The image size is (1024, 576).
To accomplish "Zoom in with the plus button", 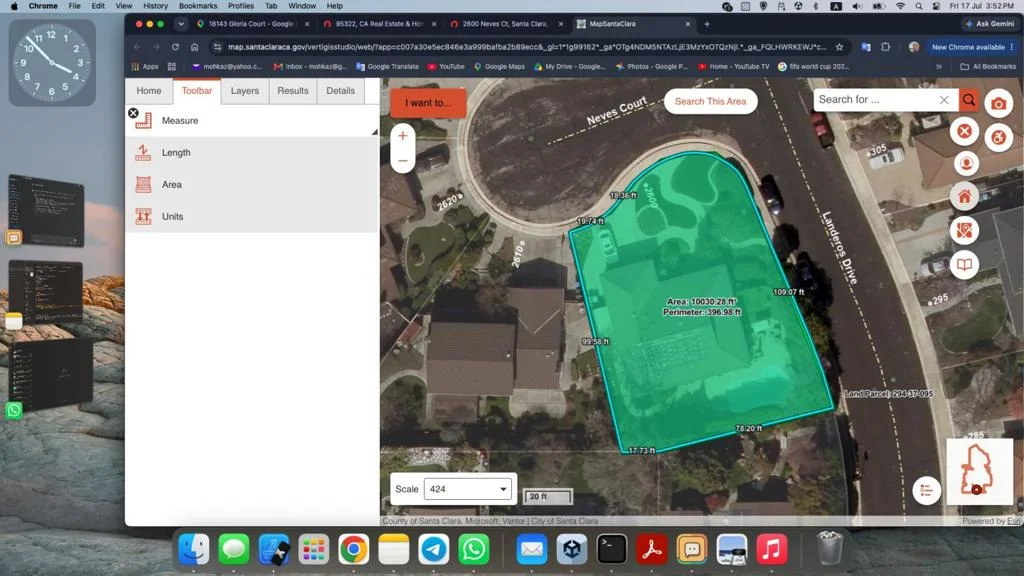I will 402,136.
